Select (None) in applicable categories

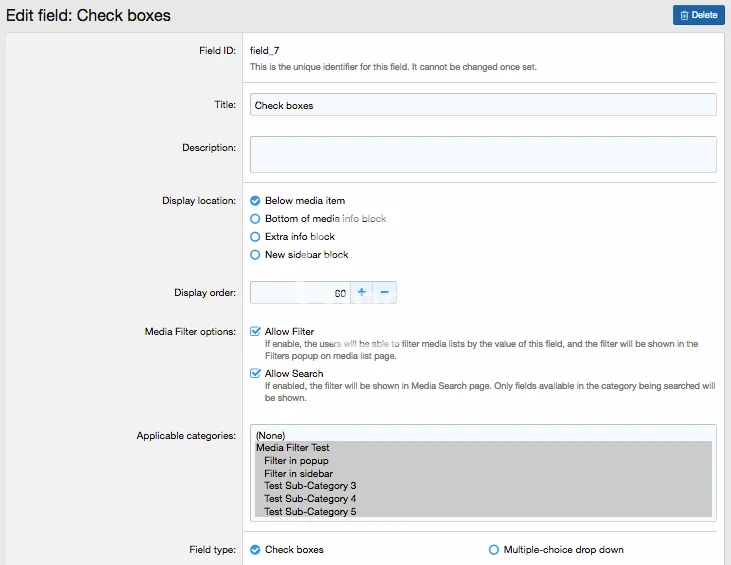[271, 436]
